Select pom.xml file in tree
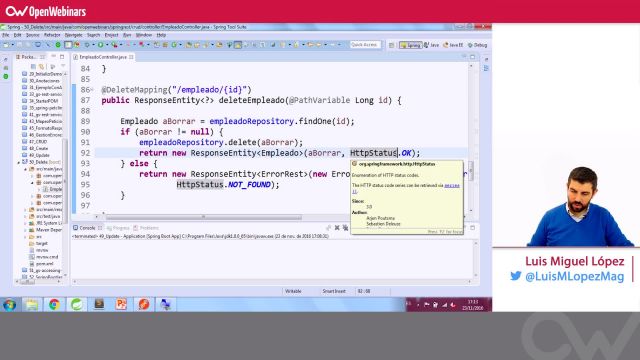The height and width of the screenshot is (360, 640). pyautogui.click(x=42, y=264)
